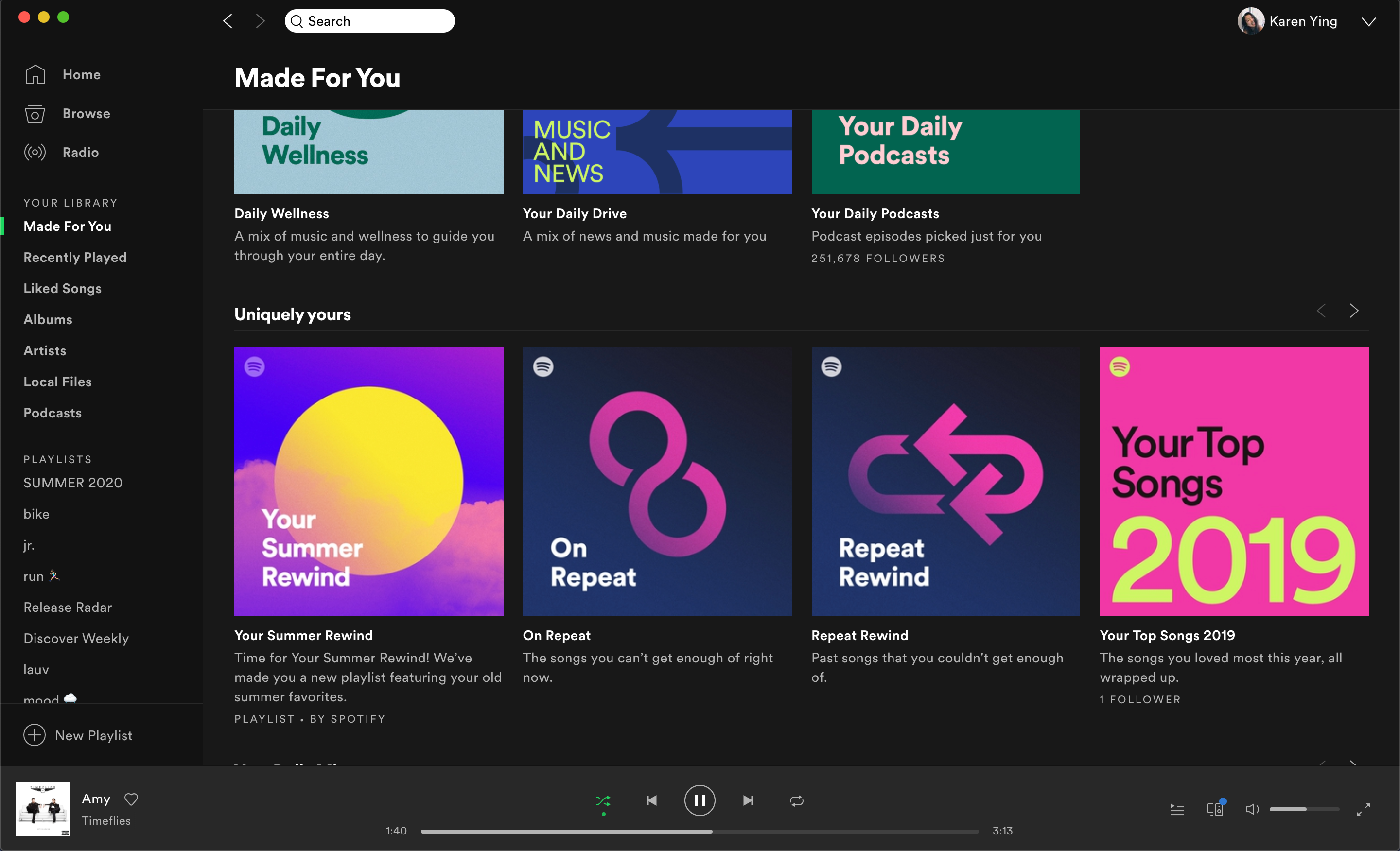The height and width of the screenshot is (851, 1400).
Task: Open the play queue icon
Action: pos(1177,809)
